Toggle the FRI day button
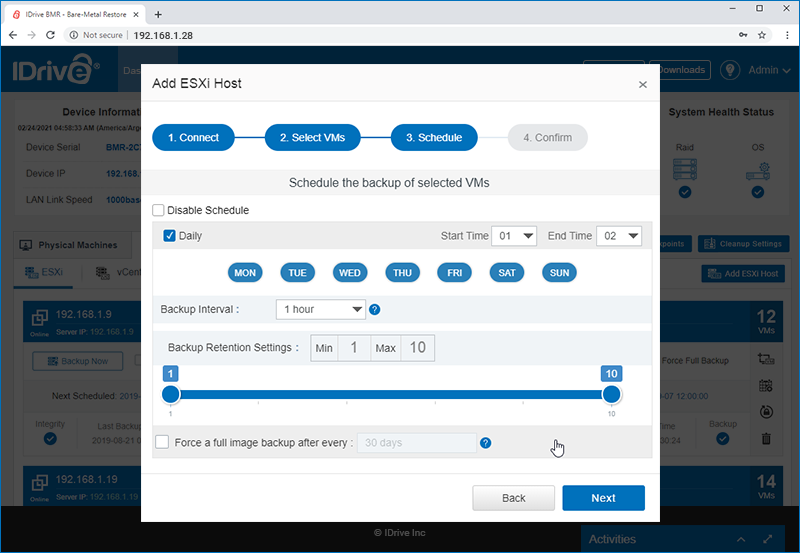This screenshot has height=553, width=800. 455,272
